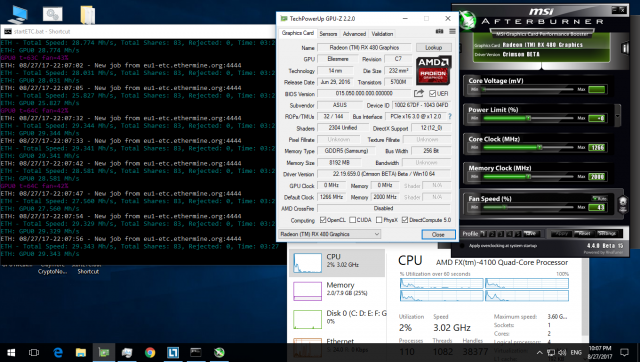640x362 pixels.
Task: Click the fan user-define button in Afterburner
Action: tap(623, 204)
